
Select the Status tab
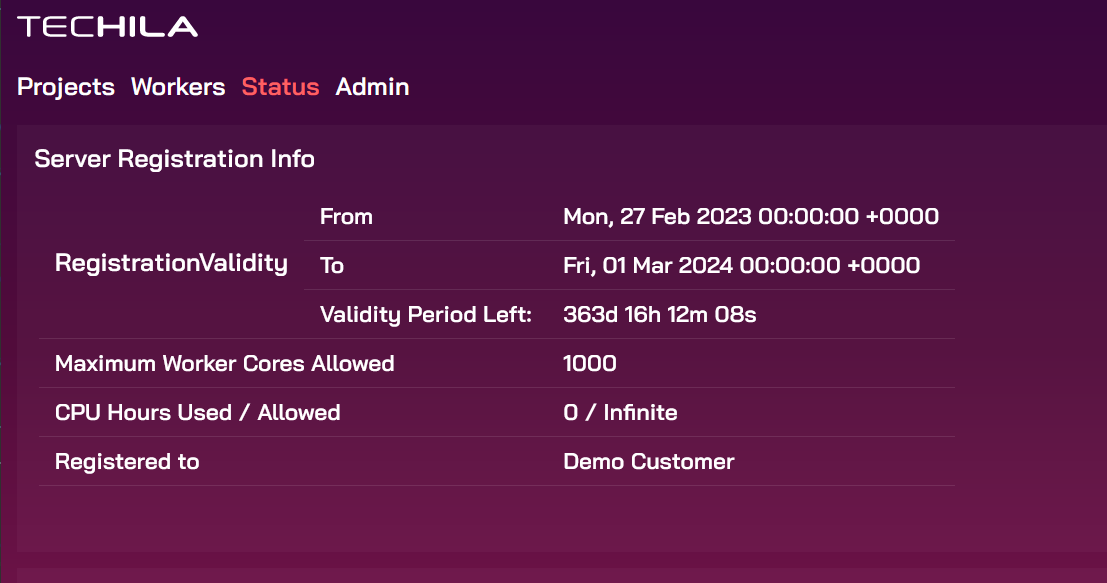(x=280, y=87)
